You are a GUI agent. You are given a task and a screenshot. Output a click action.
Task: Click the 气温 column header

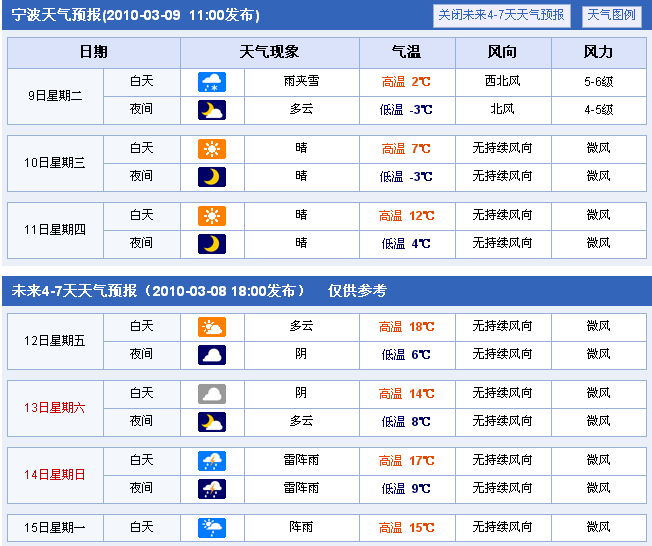point(407,52)
